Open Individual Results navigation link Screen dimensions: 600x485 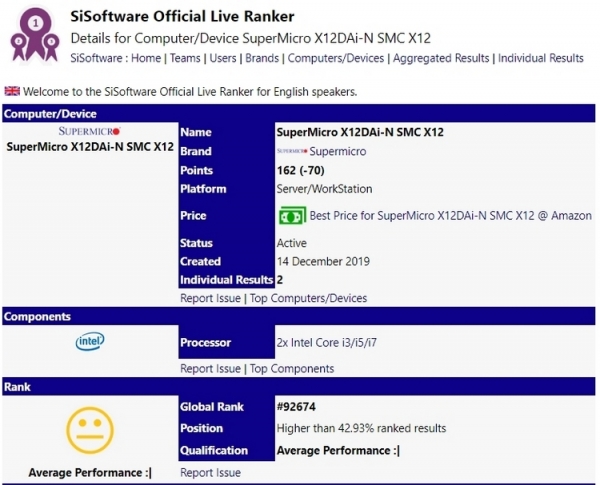tap(540, 58)
